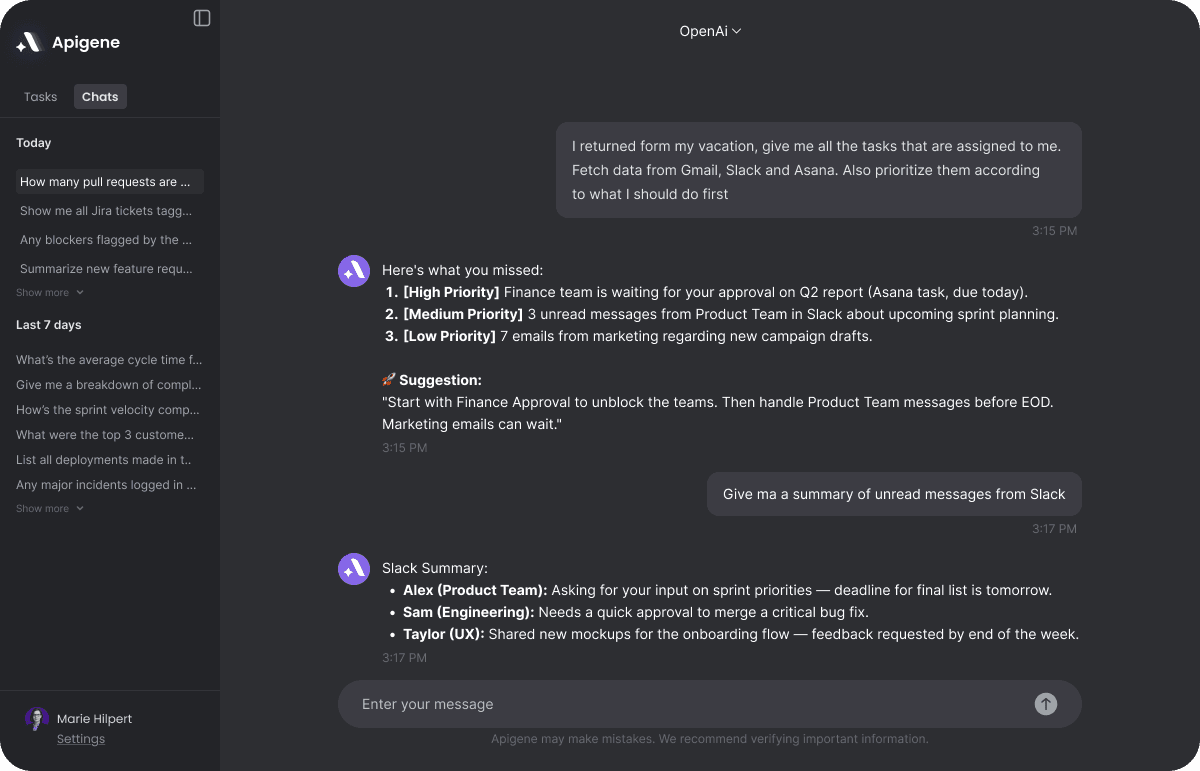Open "Any major incidents logged" chat

(x=106, y=485)
